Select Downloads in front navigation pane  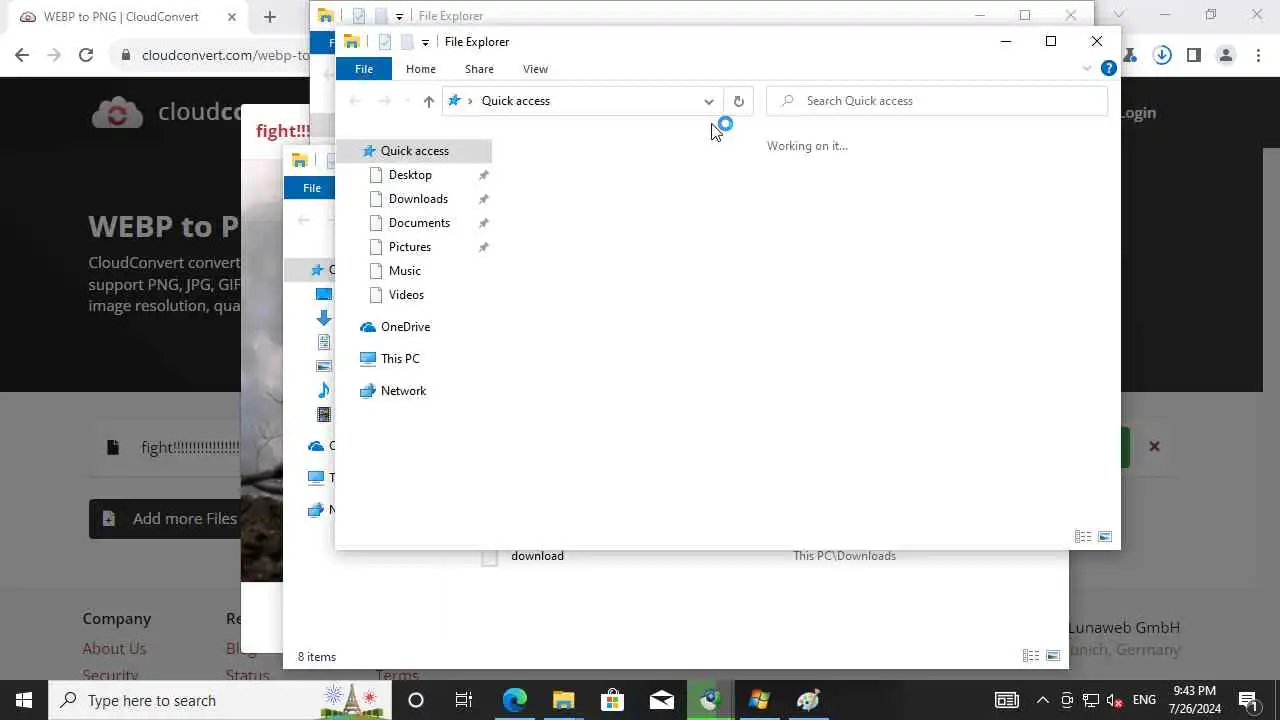tap(418, 199)
